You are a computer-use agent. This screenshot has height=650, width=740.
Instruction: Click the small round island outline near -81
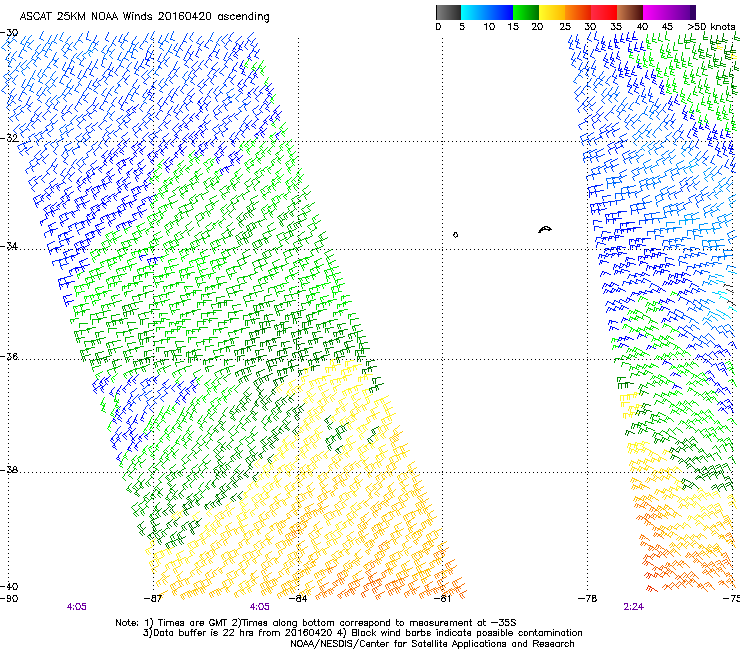455,235
